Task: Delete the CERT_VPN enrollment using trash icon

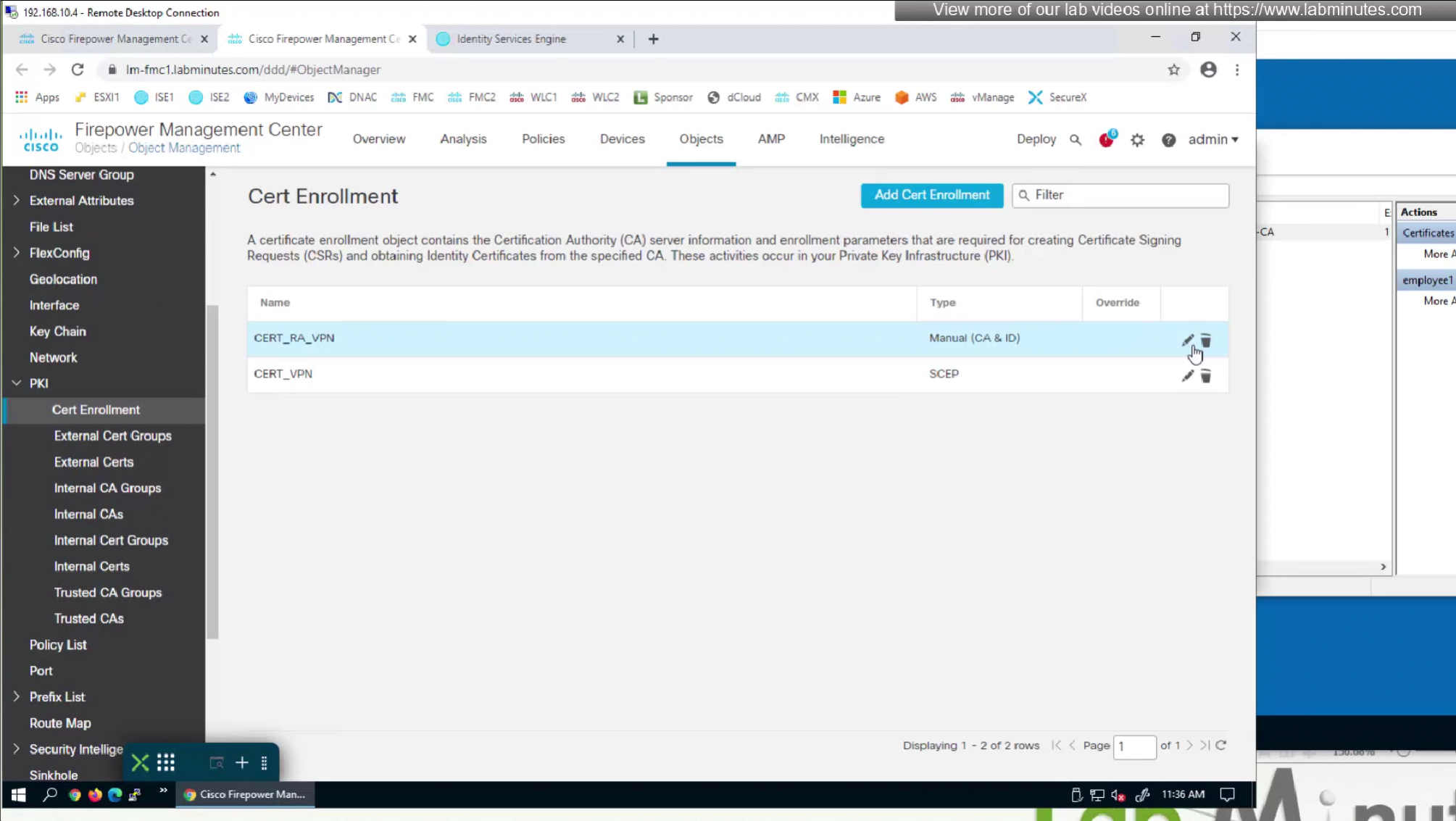Action: point(1206,376)
